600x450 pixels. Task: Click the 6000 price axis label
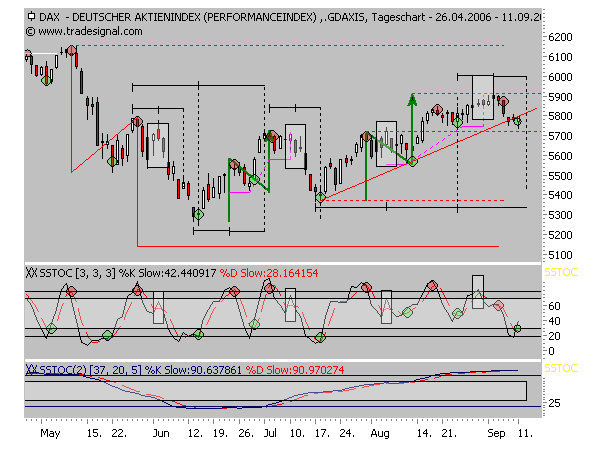(x=560, y=77)
